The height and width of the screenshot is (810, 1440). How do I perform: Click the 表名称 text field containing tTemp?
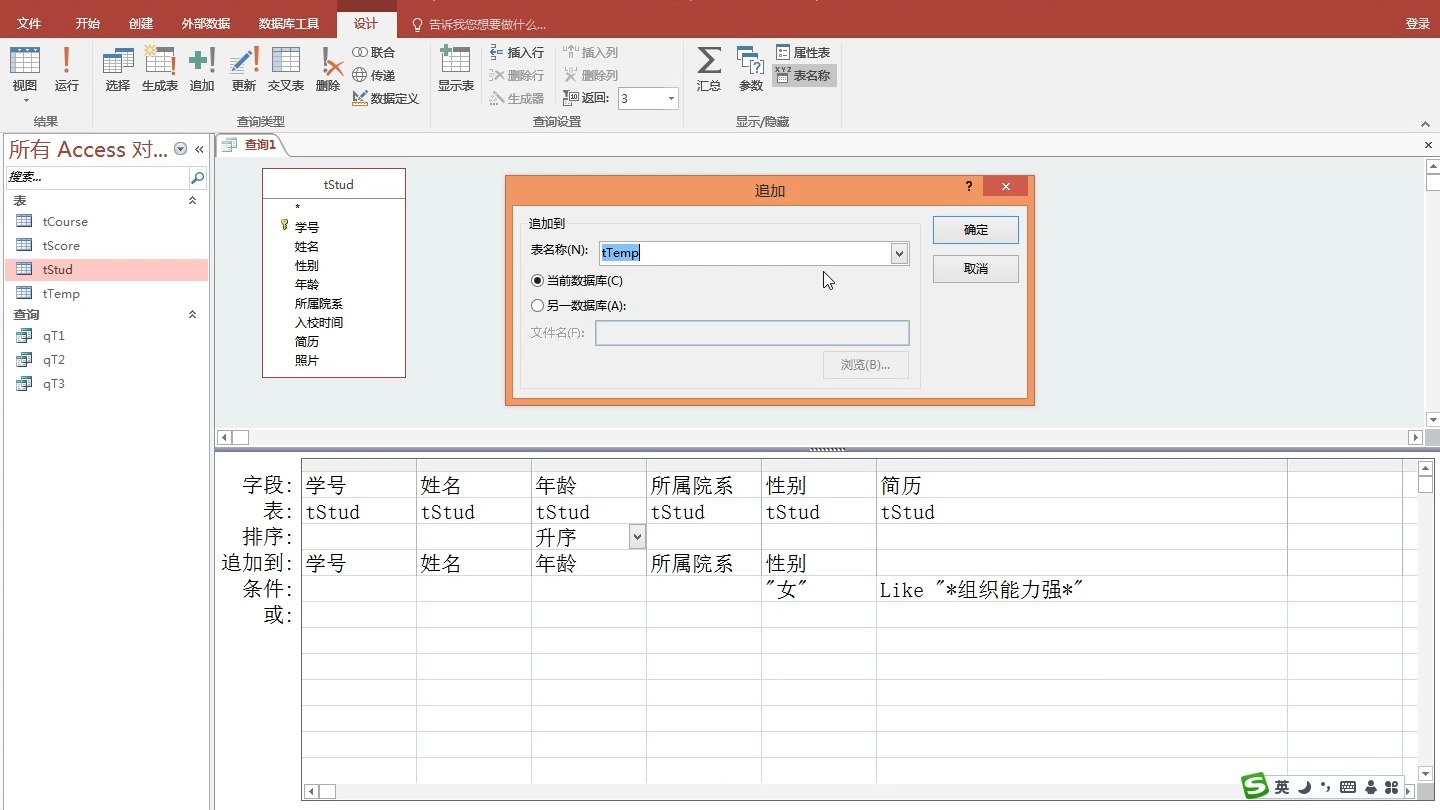point(745,254)
